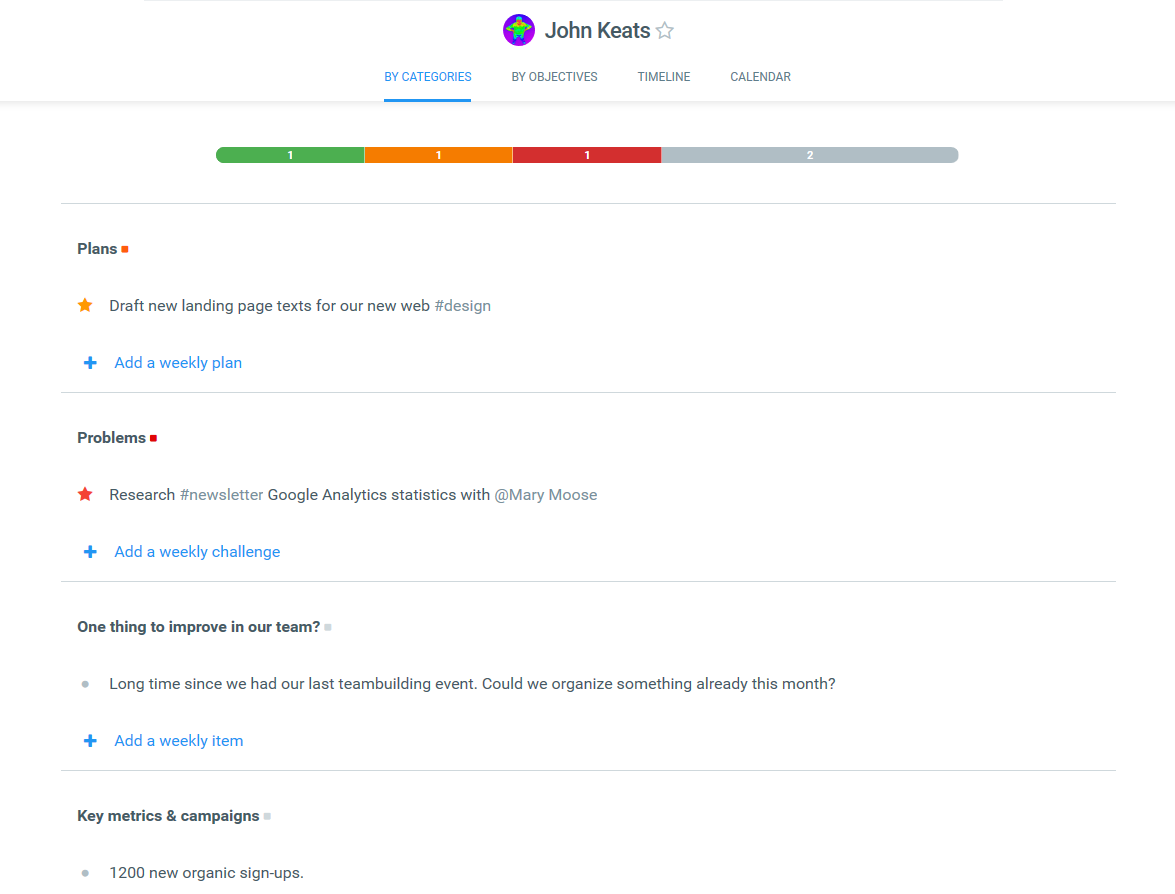1175x894 pixels.
Task: Click green segment of progress bar
Action: click(x=290, y=155)
